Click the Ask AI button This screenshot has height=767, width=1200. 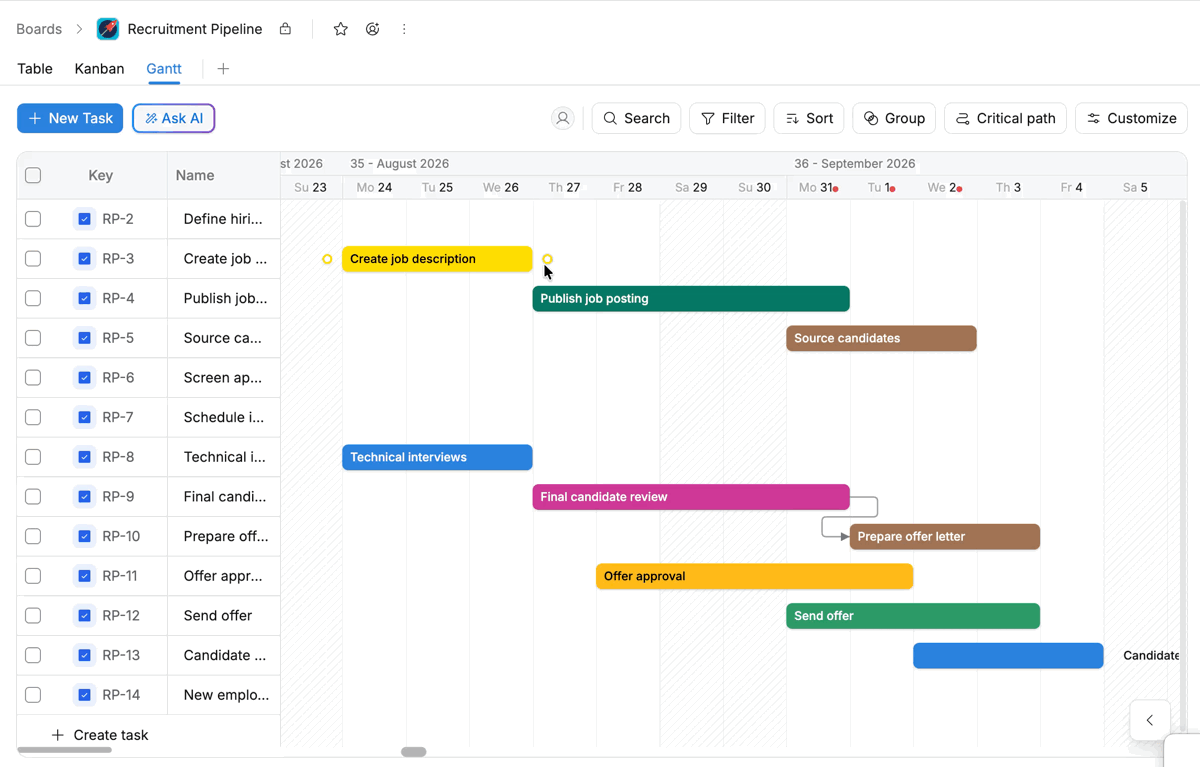point(174,118)
